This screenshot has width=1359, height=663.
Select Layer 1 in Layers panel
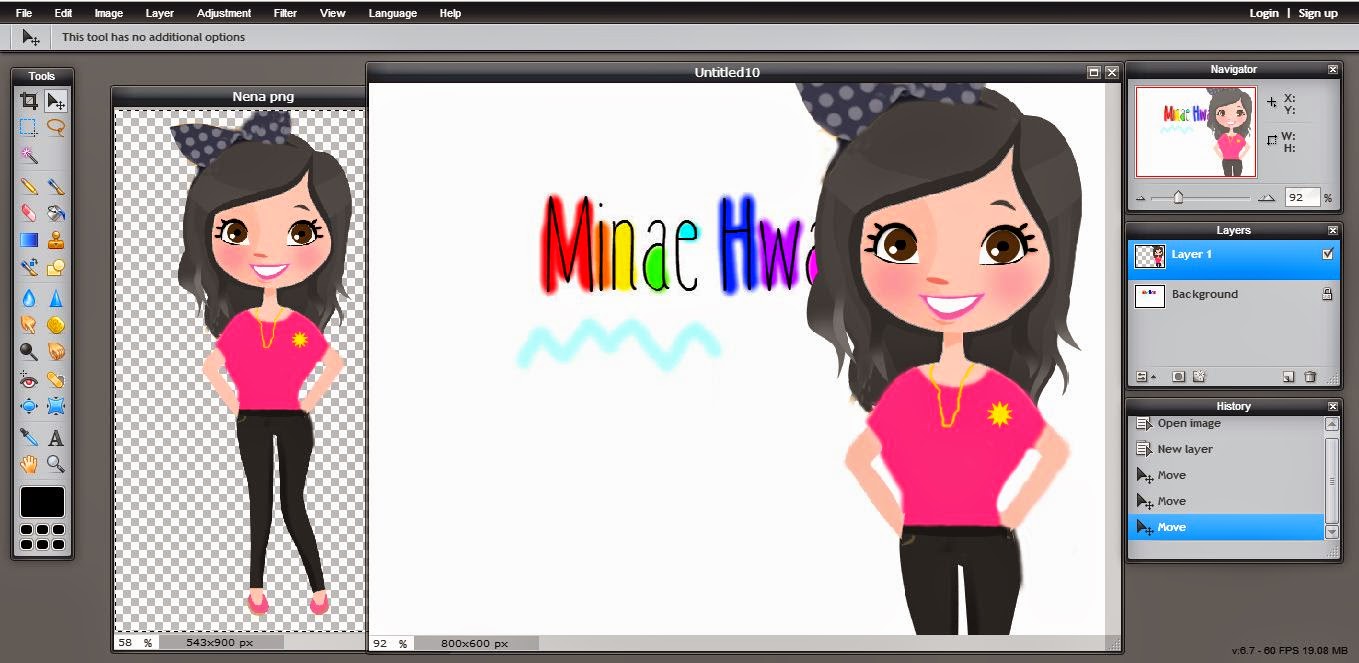(x=1233, y=258)
